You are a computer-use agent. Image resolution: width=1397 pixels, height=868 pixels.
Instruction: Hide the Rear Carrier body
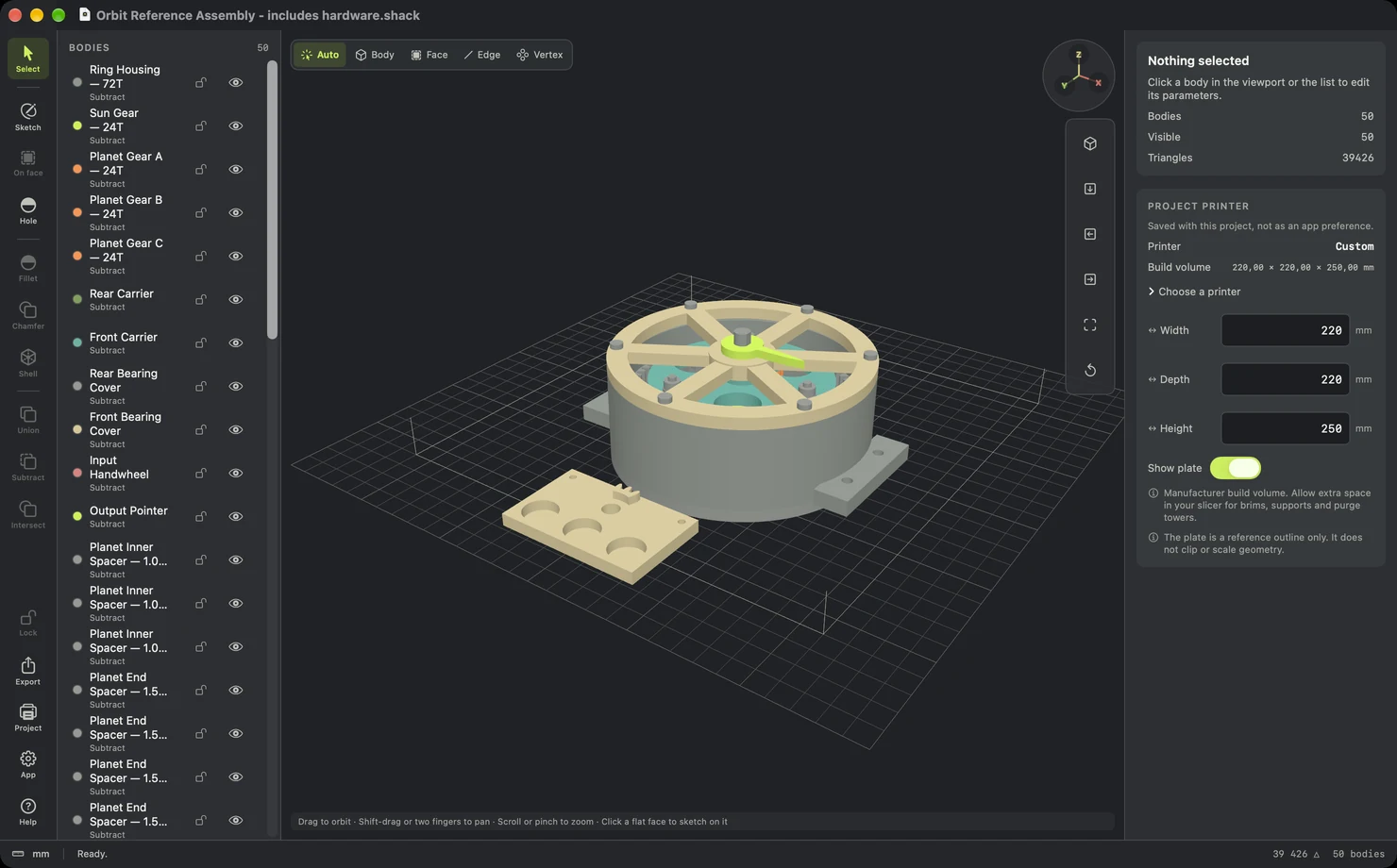click(236, 300)
